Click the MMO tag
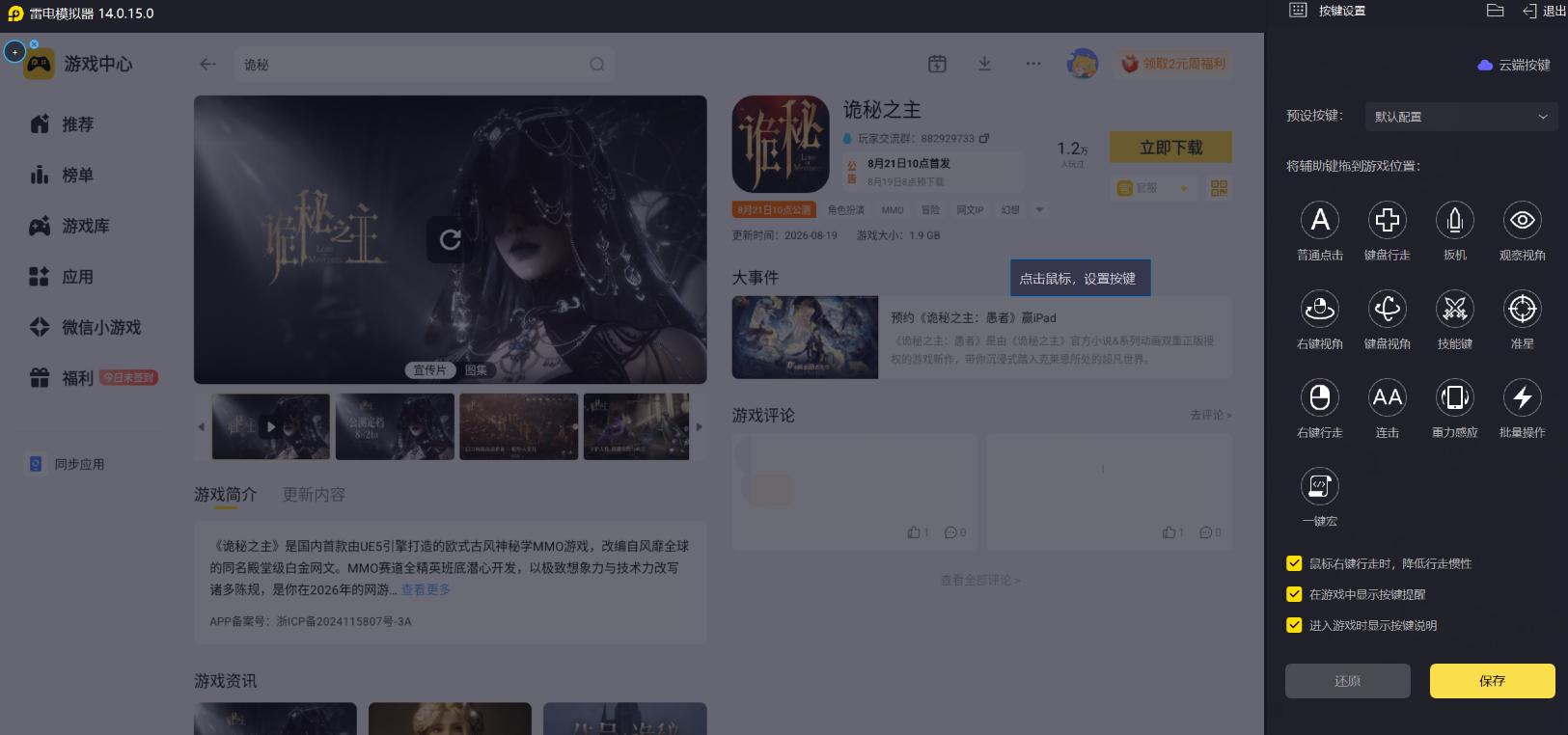 click(x=893, y=209)
